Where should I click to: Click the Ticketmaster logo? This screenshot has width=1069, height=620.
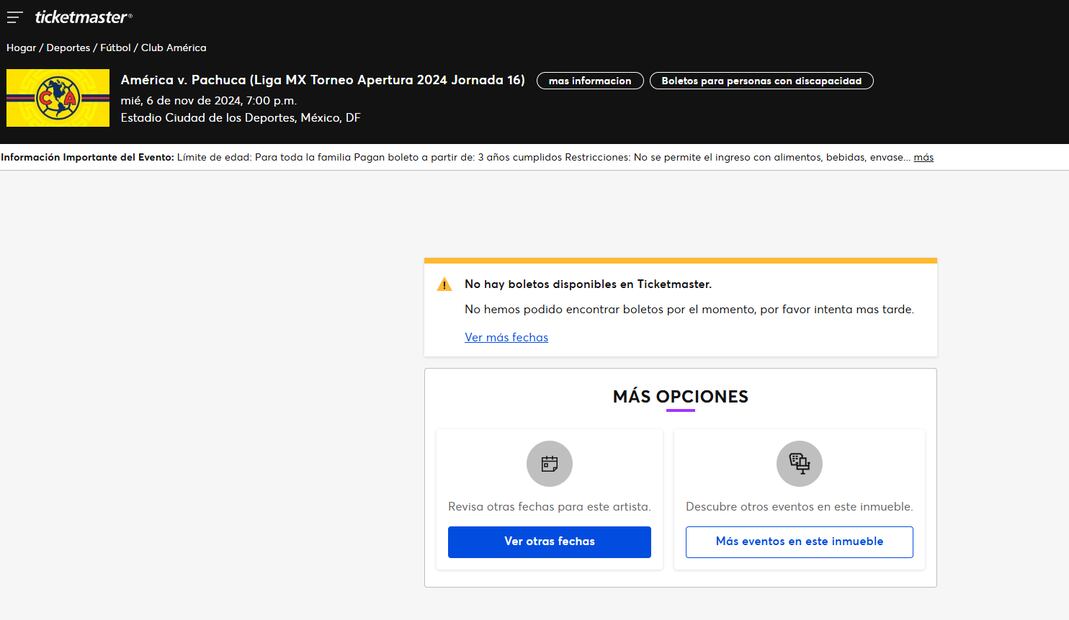click(83, 17)
